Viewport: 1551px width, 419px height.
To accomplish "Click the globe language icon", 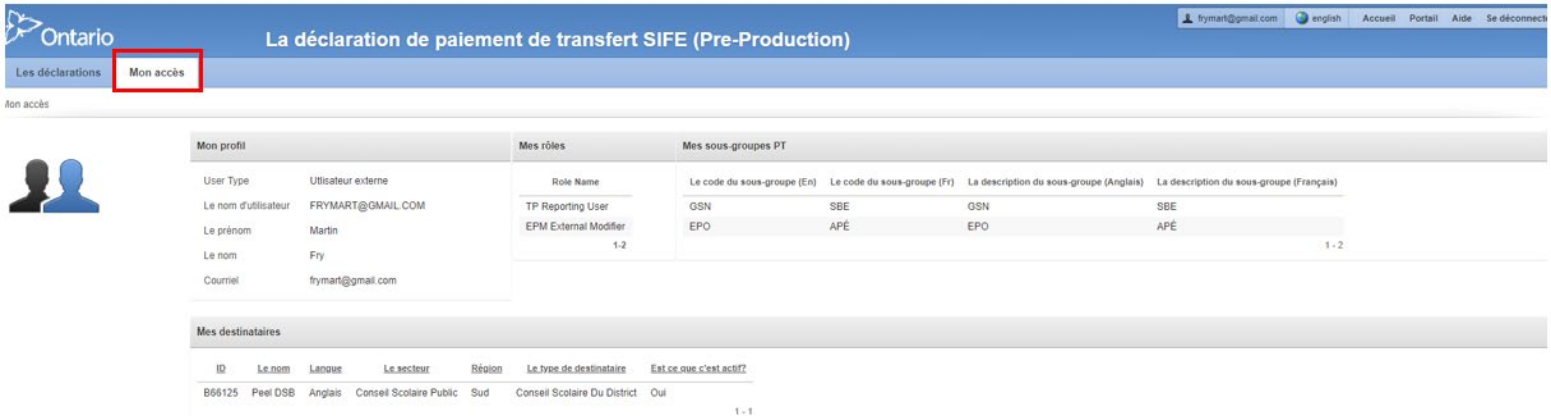I will pos(1301,19).
